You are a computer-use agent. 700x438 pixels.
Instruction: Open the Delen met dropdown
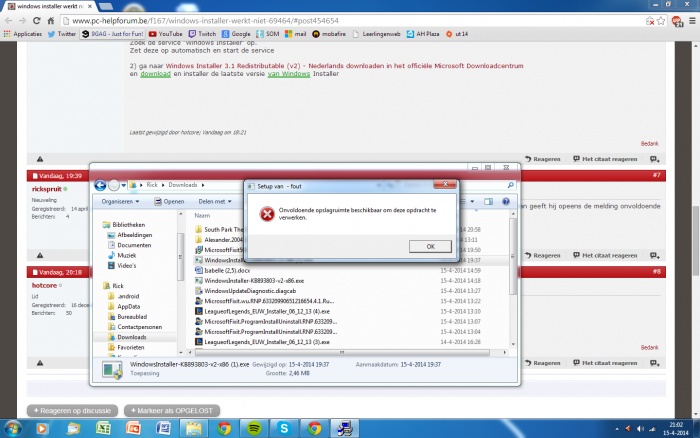(215, 201)
